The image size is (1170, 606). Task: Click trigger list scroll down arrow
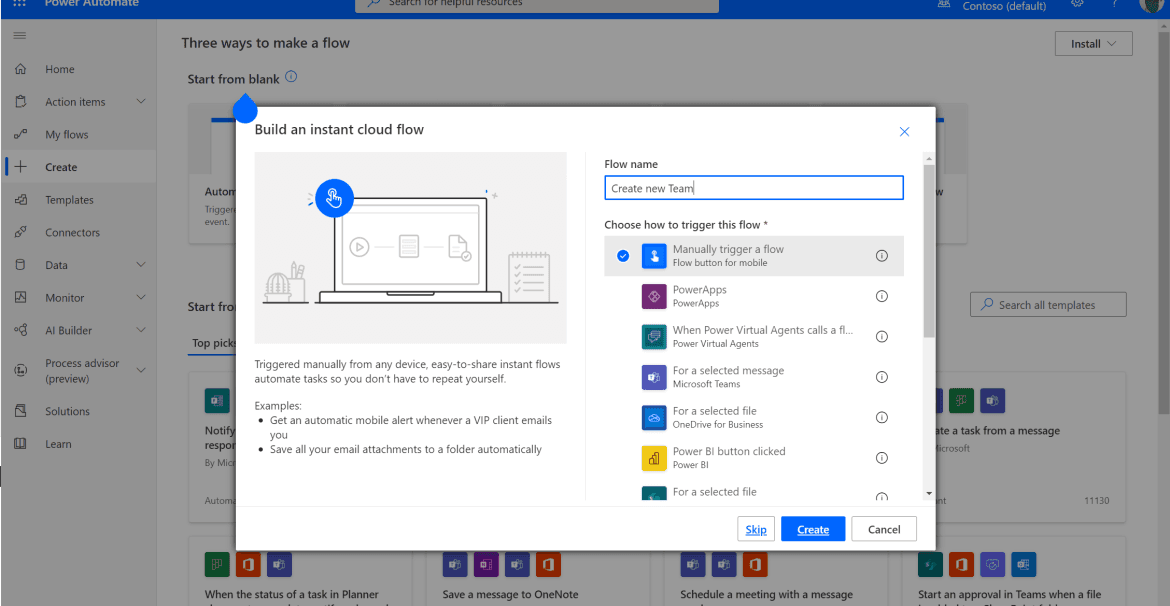[x=929, y=493]
